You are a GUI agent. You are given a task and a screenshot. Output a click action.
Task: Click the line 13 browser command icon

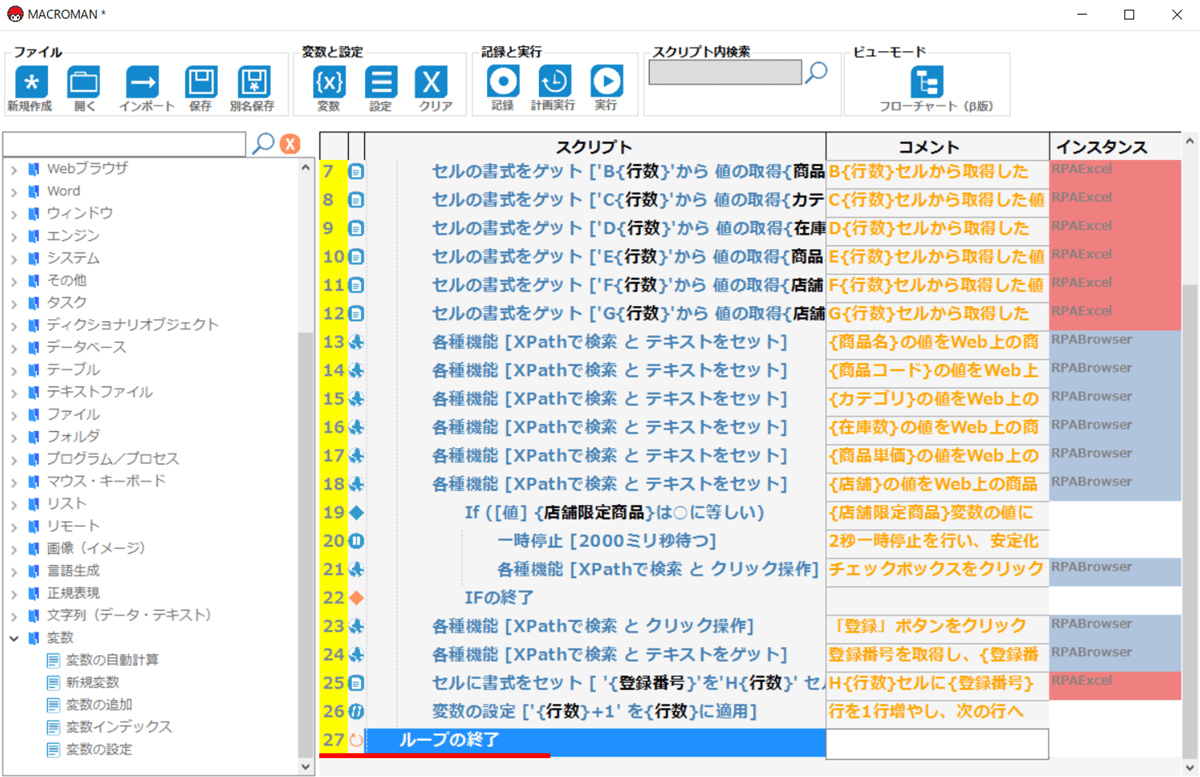coord(357,342)
